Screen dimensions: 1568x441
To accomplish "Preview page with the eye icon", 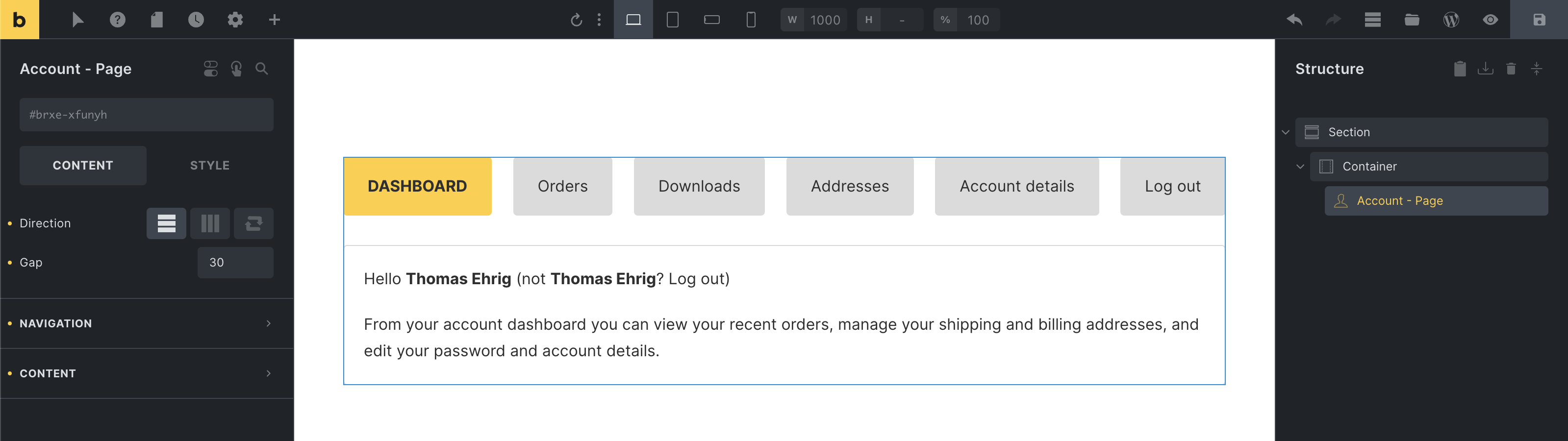I will (x=1490, y=20).
